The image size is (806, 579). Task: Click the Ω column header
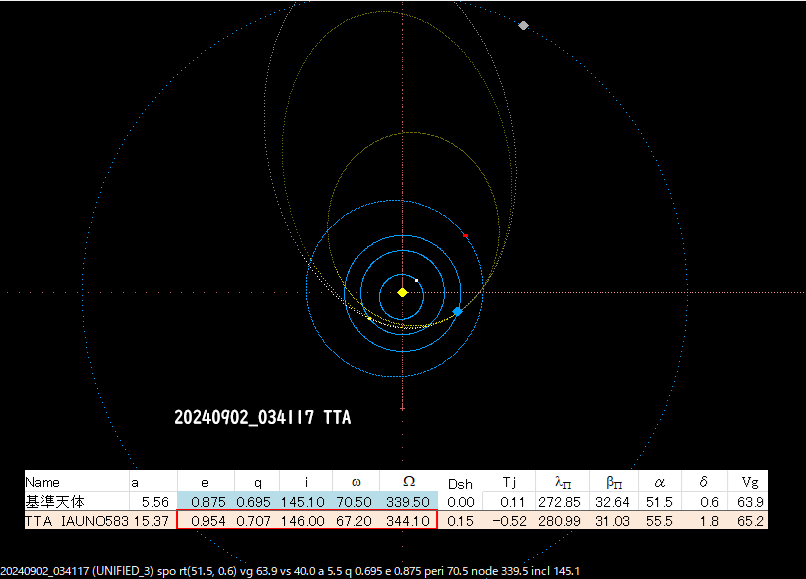click(x=408, y=482)
